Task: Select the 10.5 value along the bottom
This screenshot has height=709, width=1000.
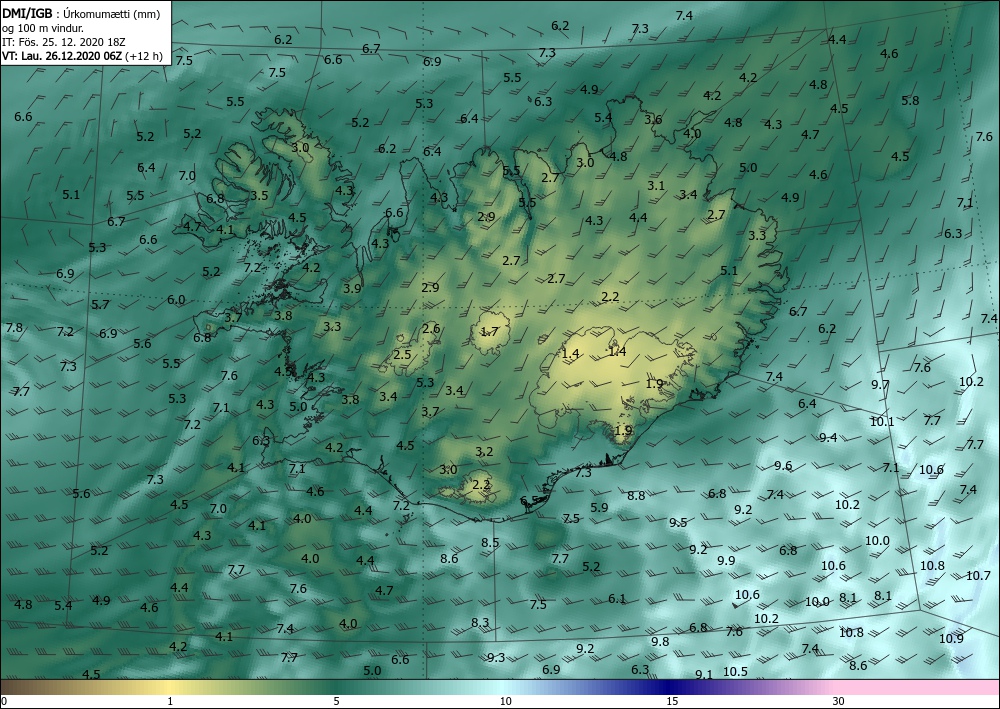Action: click(735, 671)
